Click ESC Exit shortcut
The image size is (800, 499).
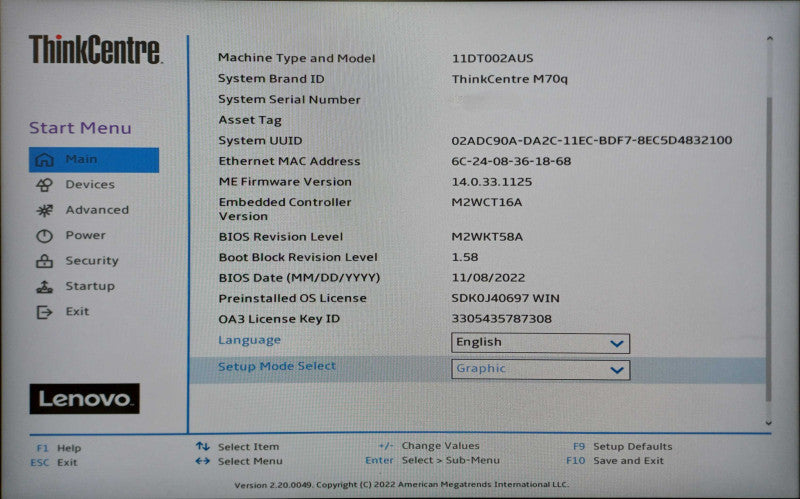[x=54, y=462]
